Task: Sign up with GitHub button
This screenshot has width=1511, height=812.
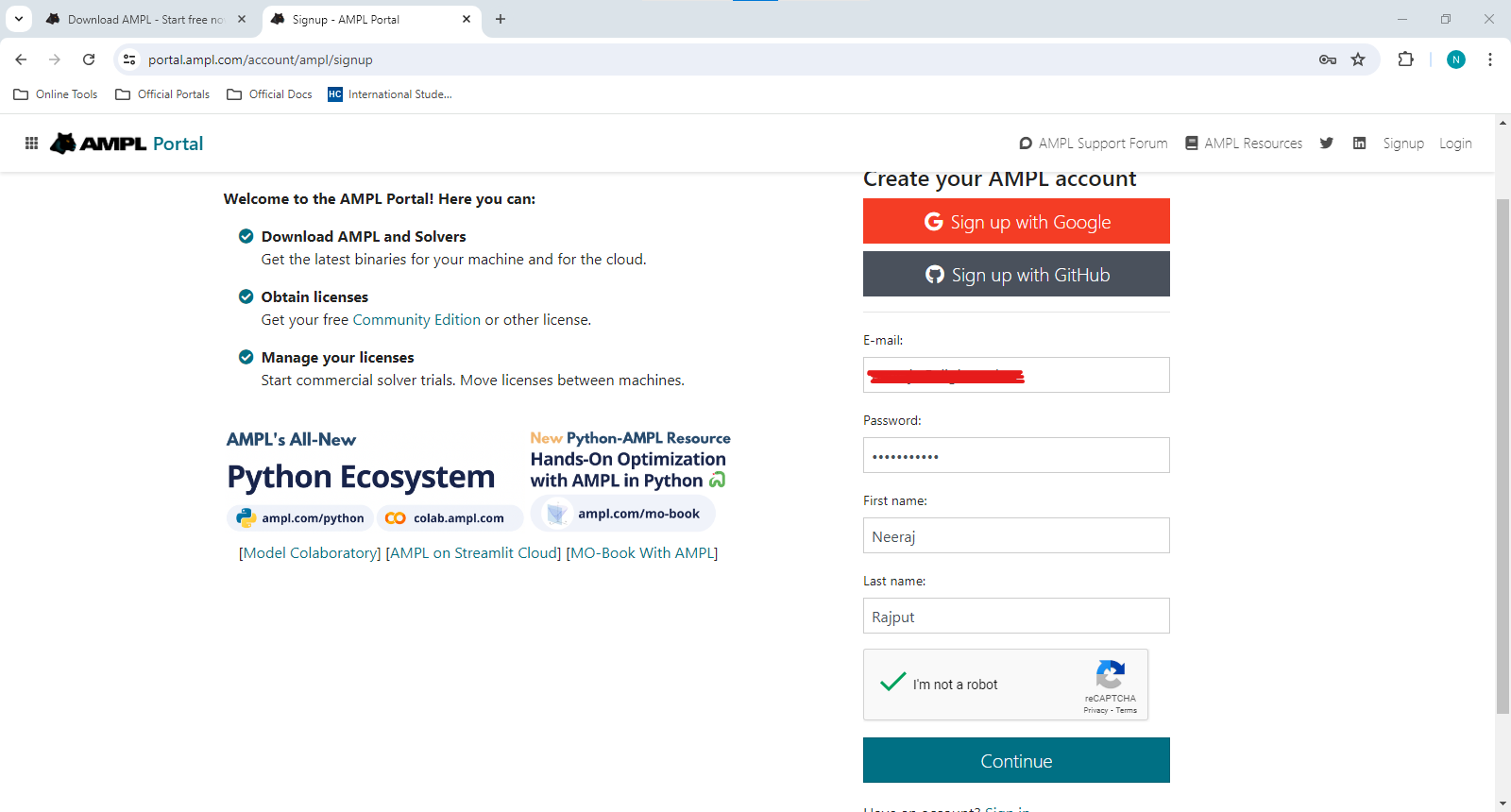Action: (x=1016, y=274)
